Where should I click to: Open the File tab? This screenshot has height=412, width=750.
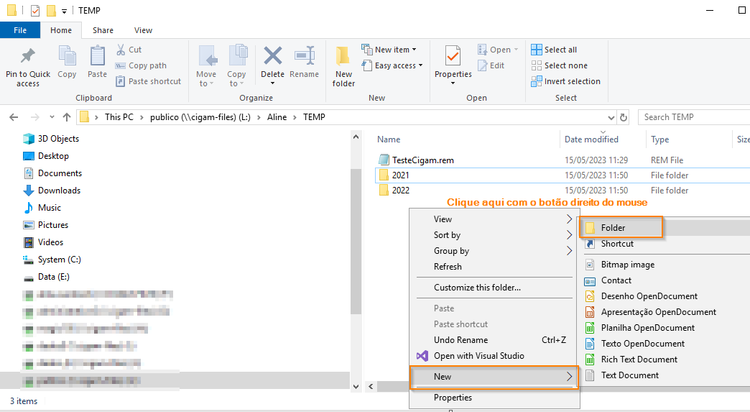coord(20,30)
